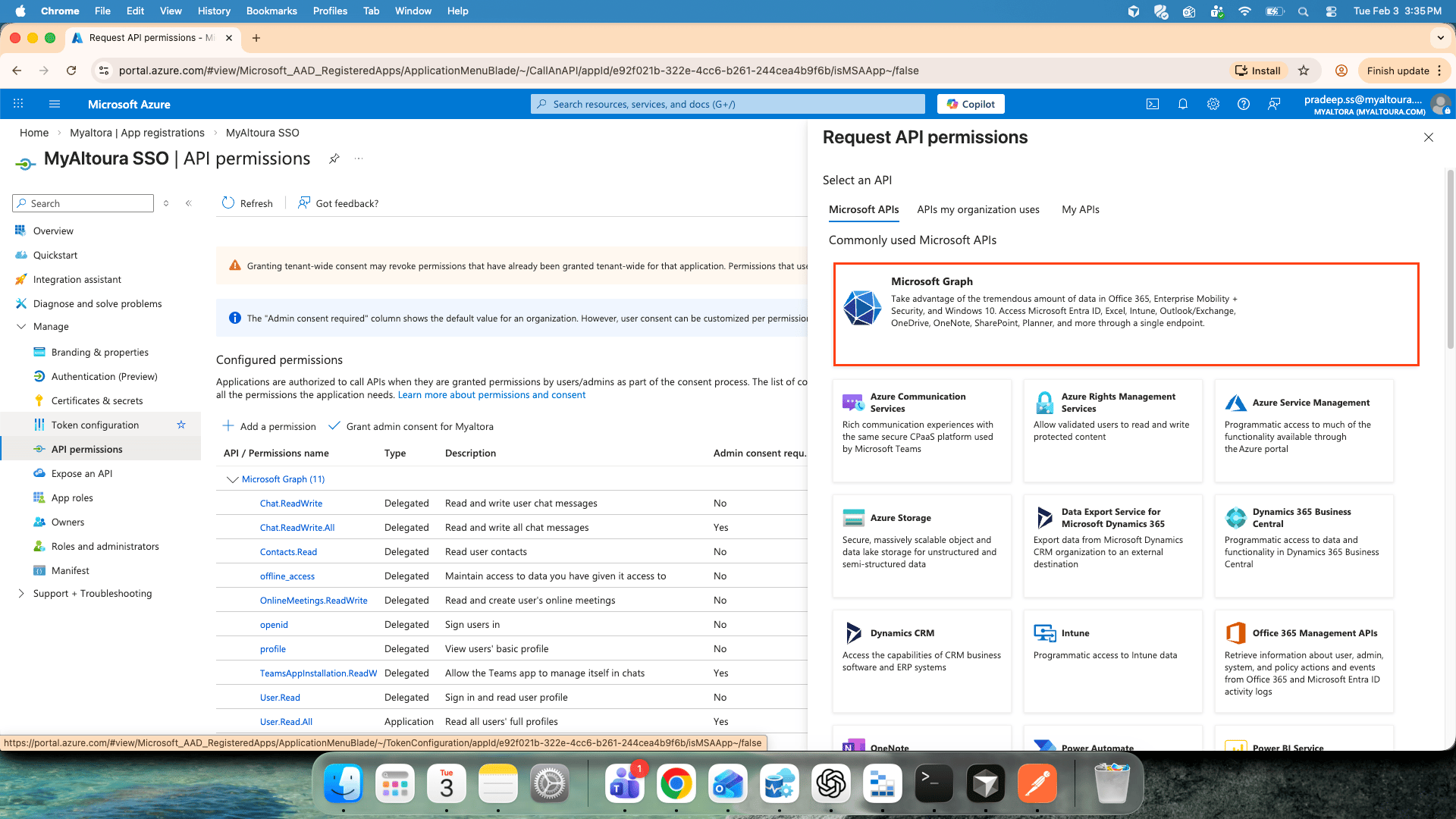Open more options ellipsis beside the title

pos(359,158)
